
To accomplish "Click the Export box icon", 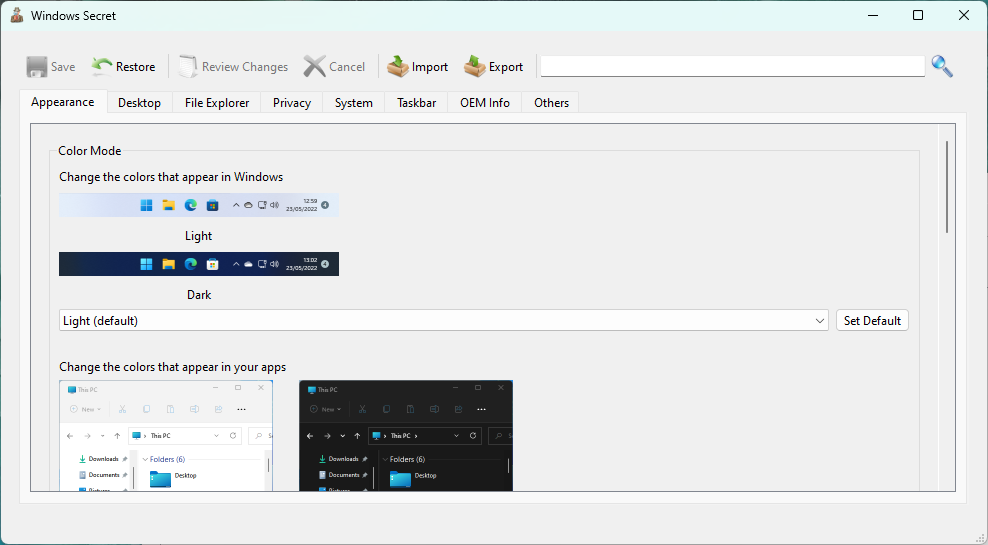I will coord(475,67).
